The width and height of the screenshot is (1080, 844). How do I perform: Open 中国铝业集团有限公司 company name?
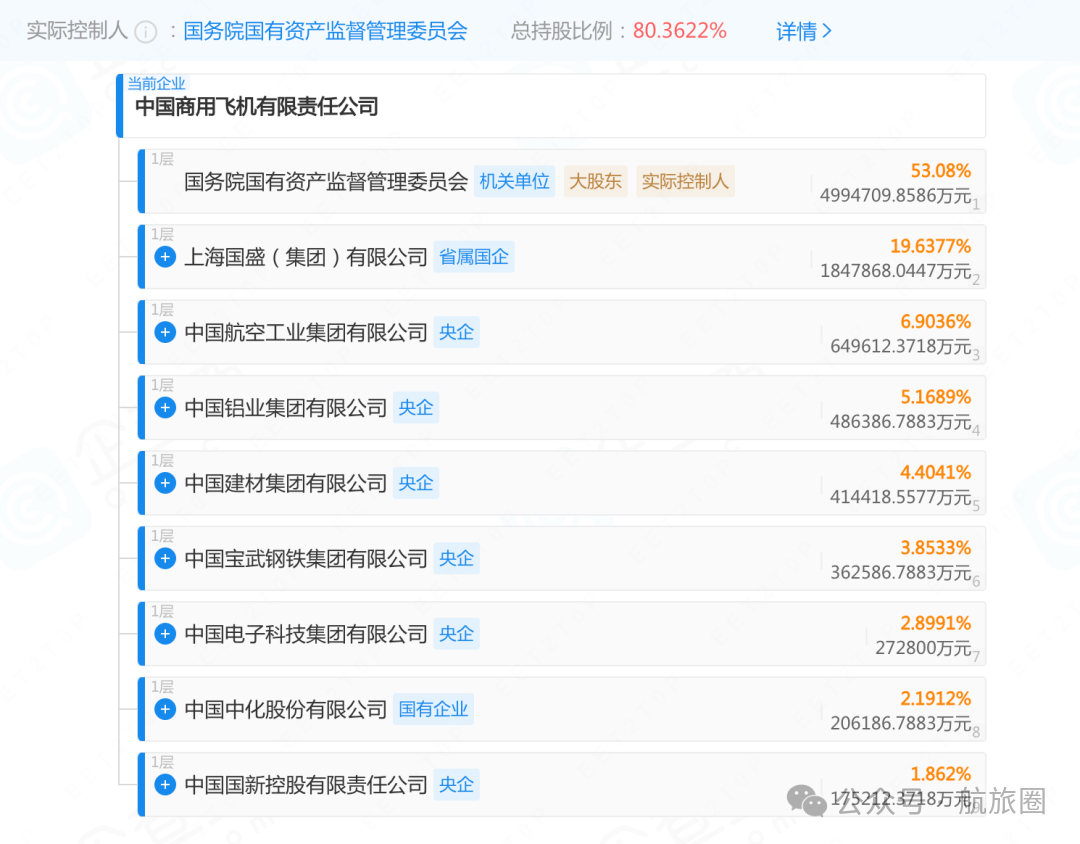pos(286,408)
